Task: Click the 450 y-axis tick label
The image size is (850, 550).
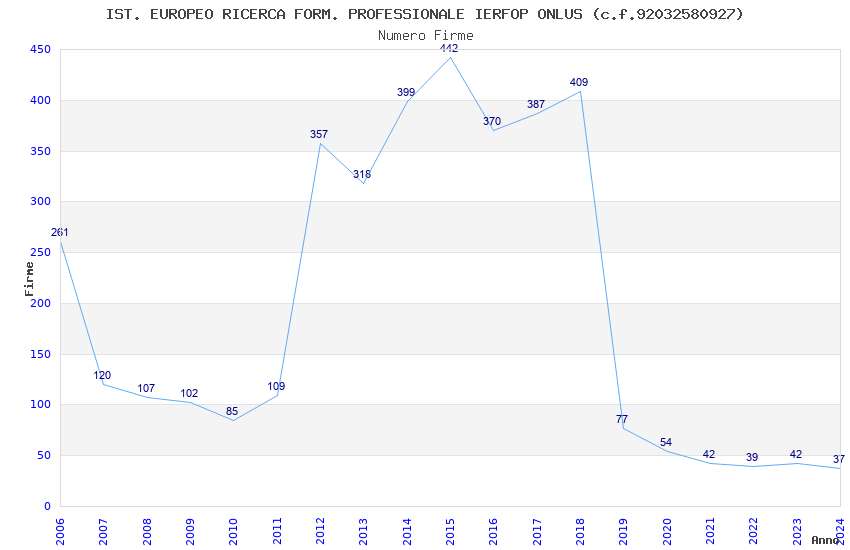Action: click(41, 49)
